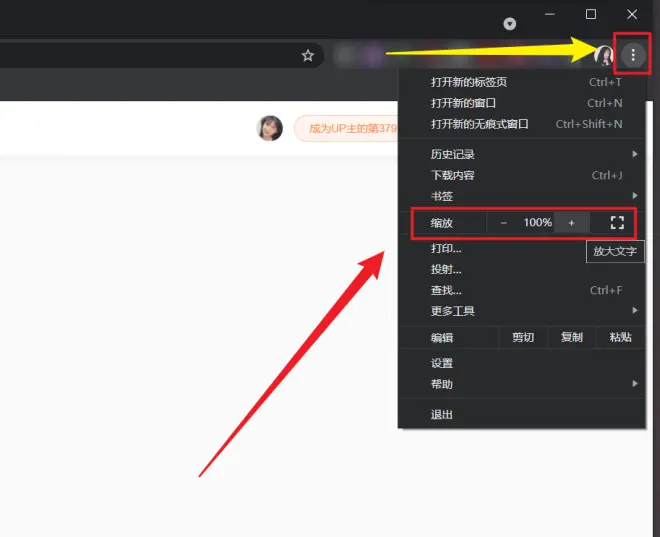Screen dimensions: 660x537
Task: Expand the 帮助 submenu
Action: pos(522,384)
